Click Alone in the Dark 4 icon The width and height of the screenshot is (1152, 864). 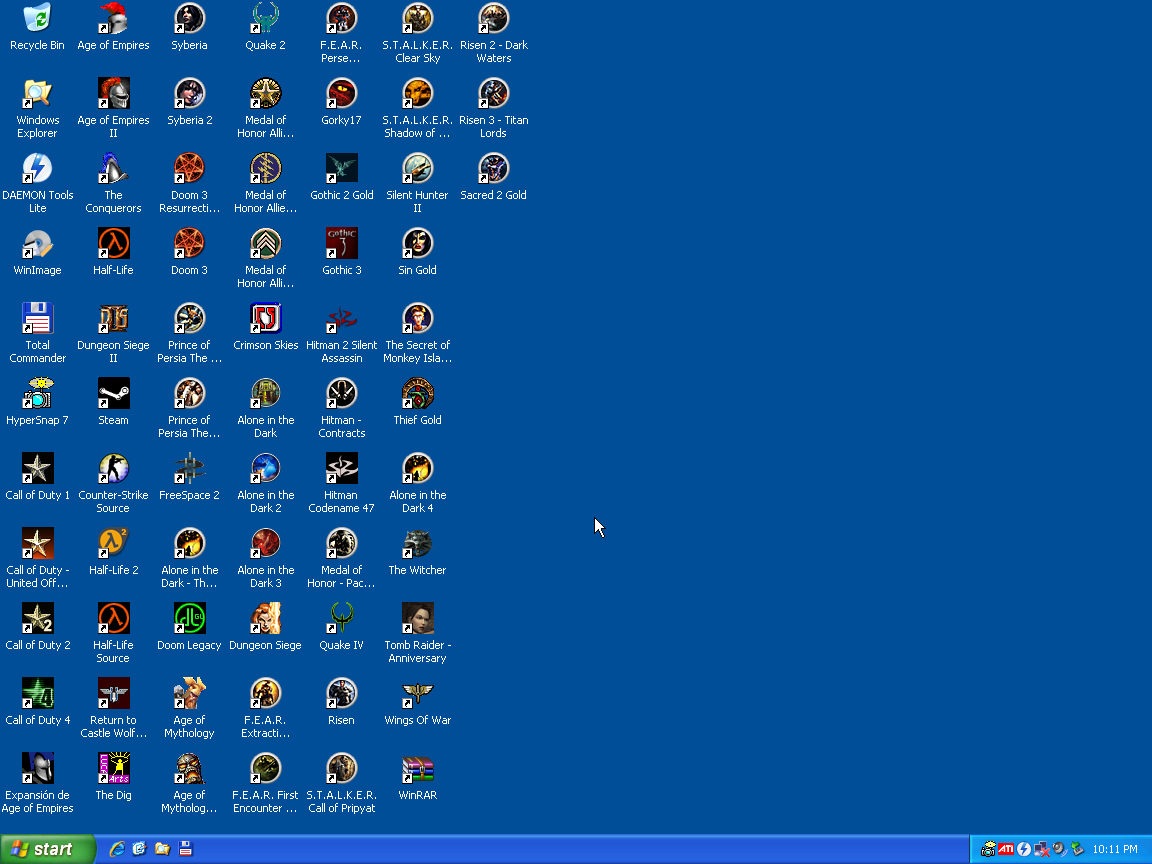[x=417, y=469]
